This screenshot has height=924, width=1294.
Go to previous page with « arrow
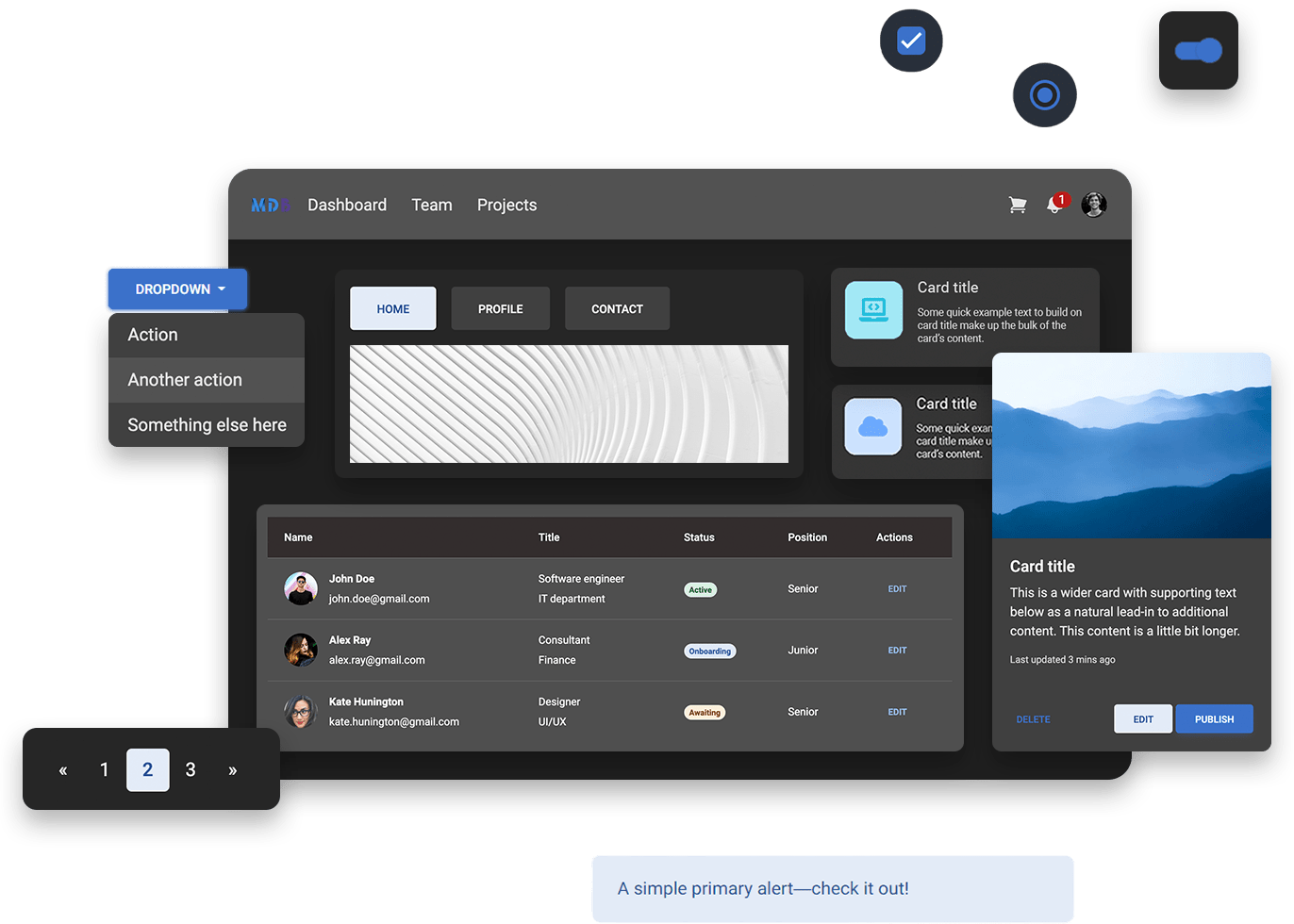click(x=63, y=770)
